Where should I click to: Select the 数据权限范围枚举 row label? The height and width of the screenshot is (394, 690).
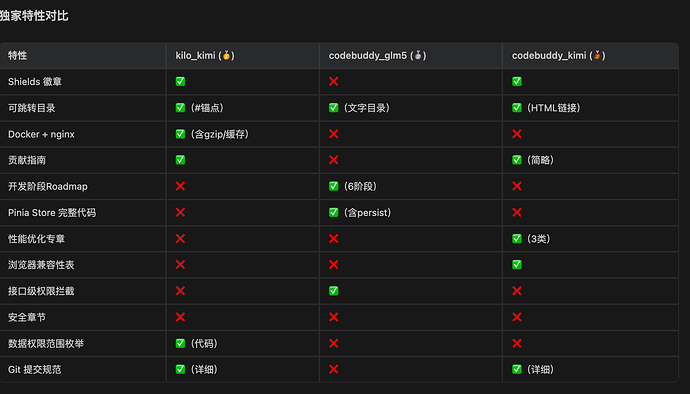coord(46,343)
